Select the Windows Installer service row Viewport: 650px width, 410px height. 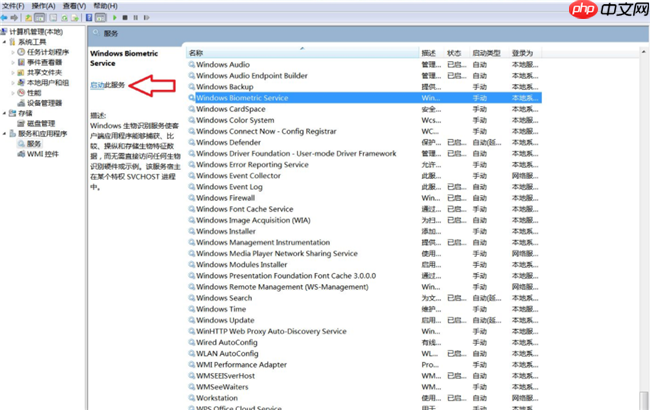[x=364, y=231]
